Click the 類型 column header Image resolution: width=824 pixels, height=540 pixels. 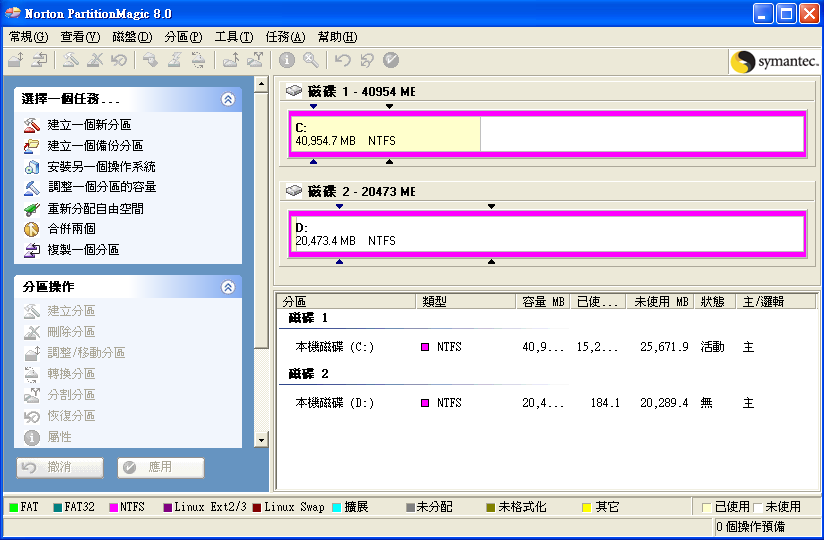point(466,302)
